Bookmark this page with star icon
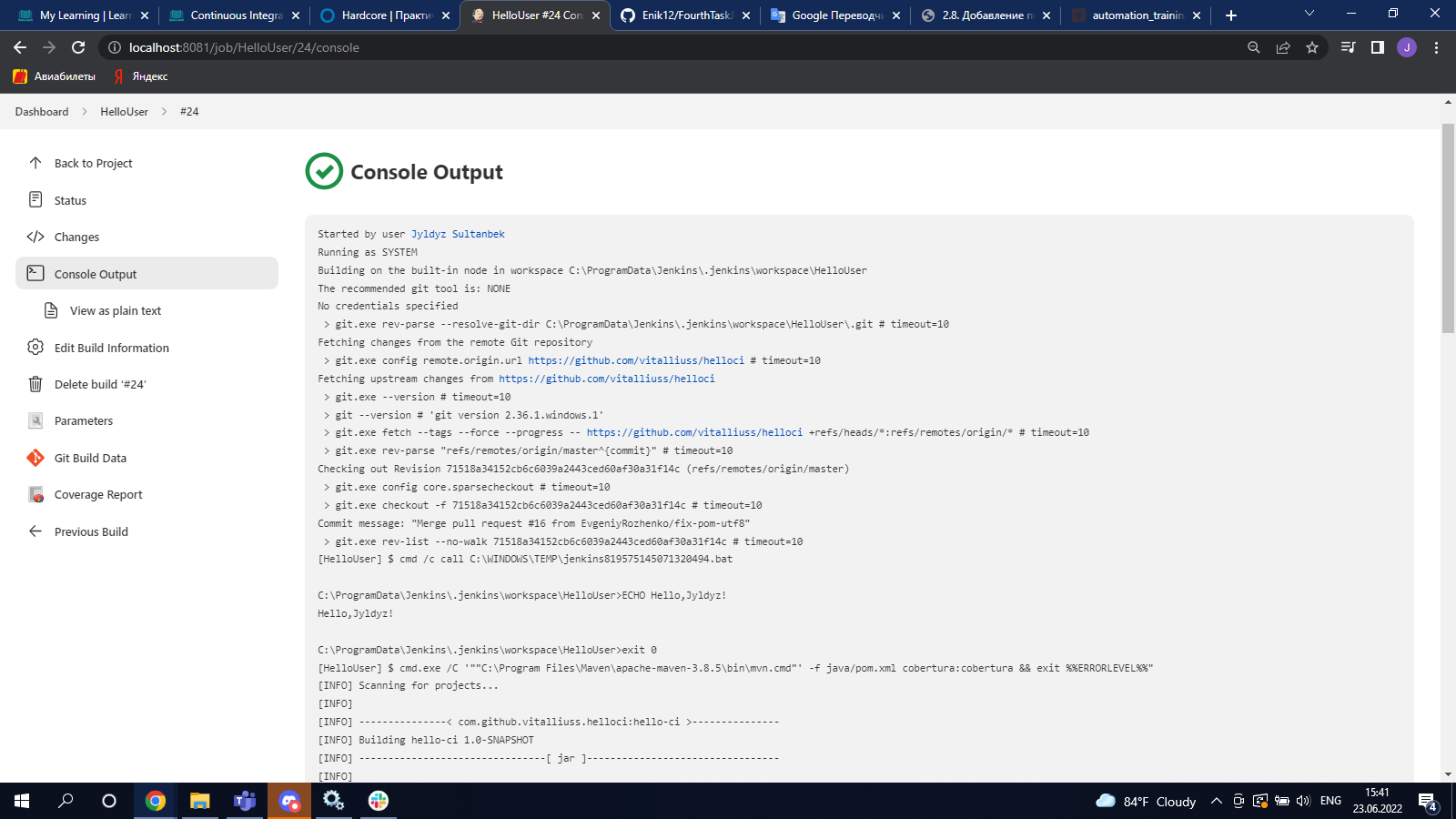Screen dimensions: 1456x819 (x=1312, y=47)
